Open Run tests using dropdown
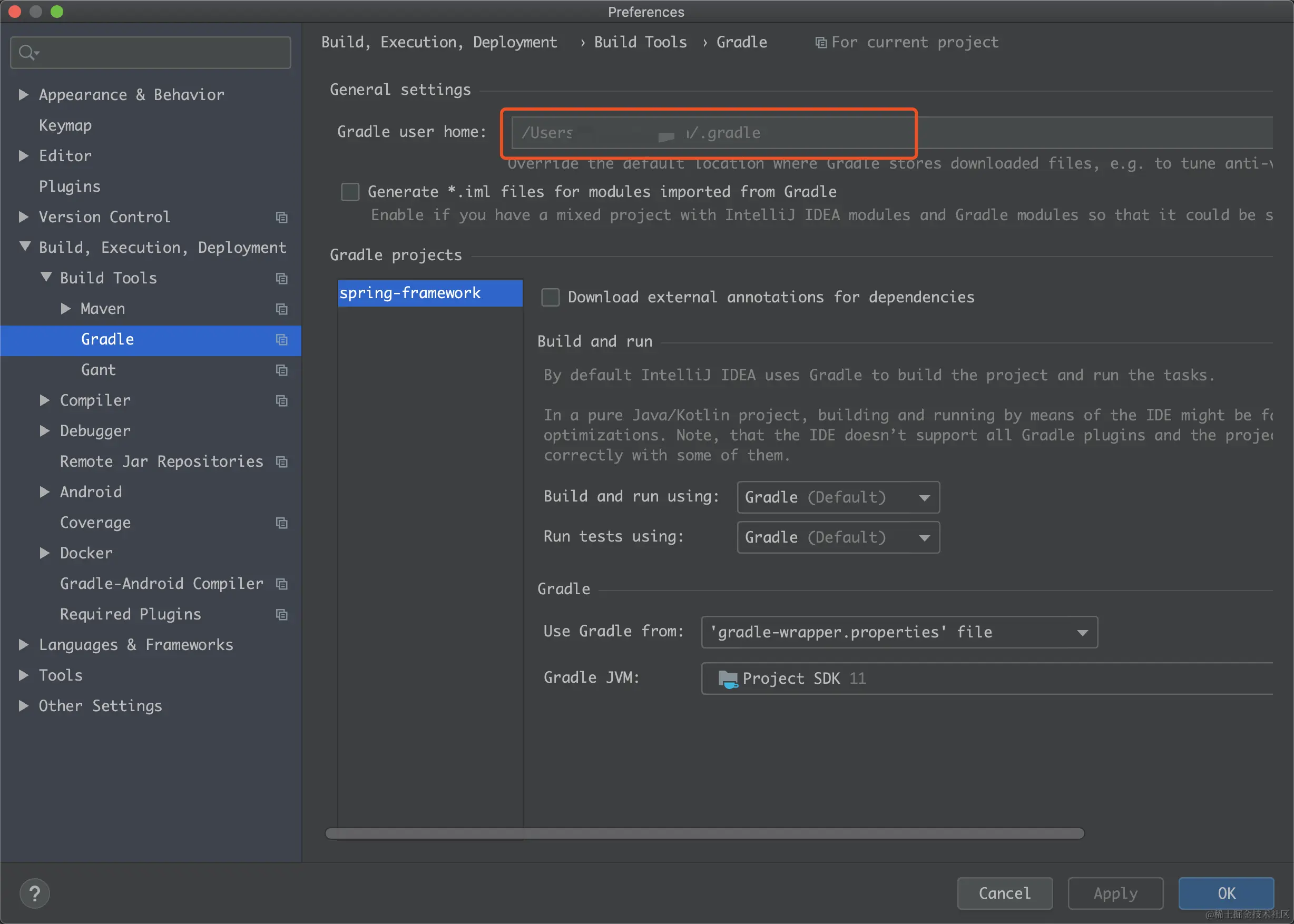1294x924 pixels. click(838, 537)
